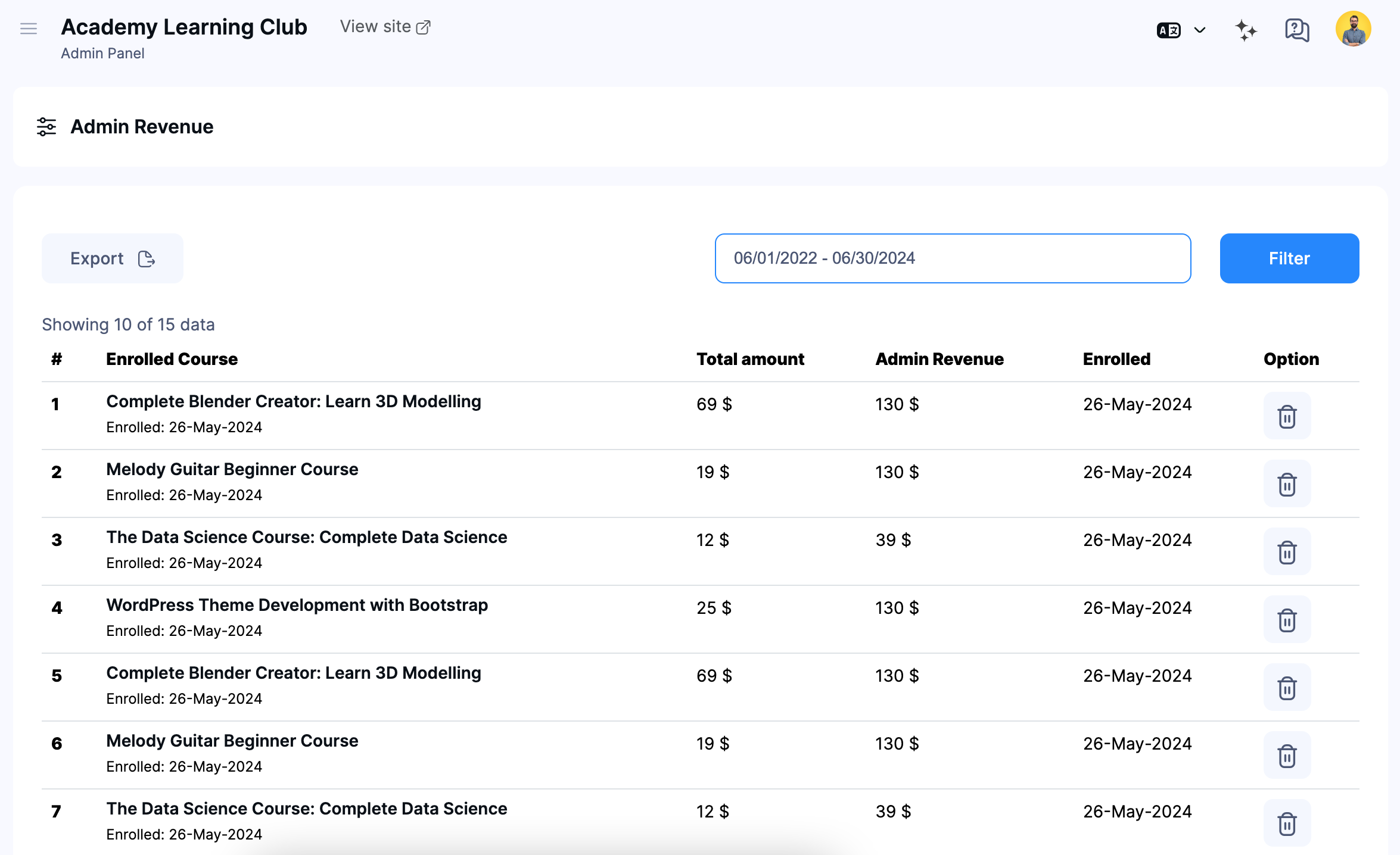Click the Admin Revenue filter settings icon

(x=47, y=126)
